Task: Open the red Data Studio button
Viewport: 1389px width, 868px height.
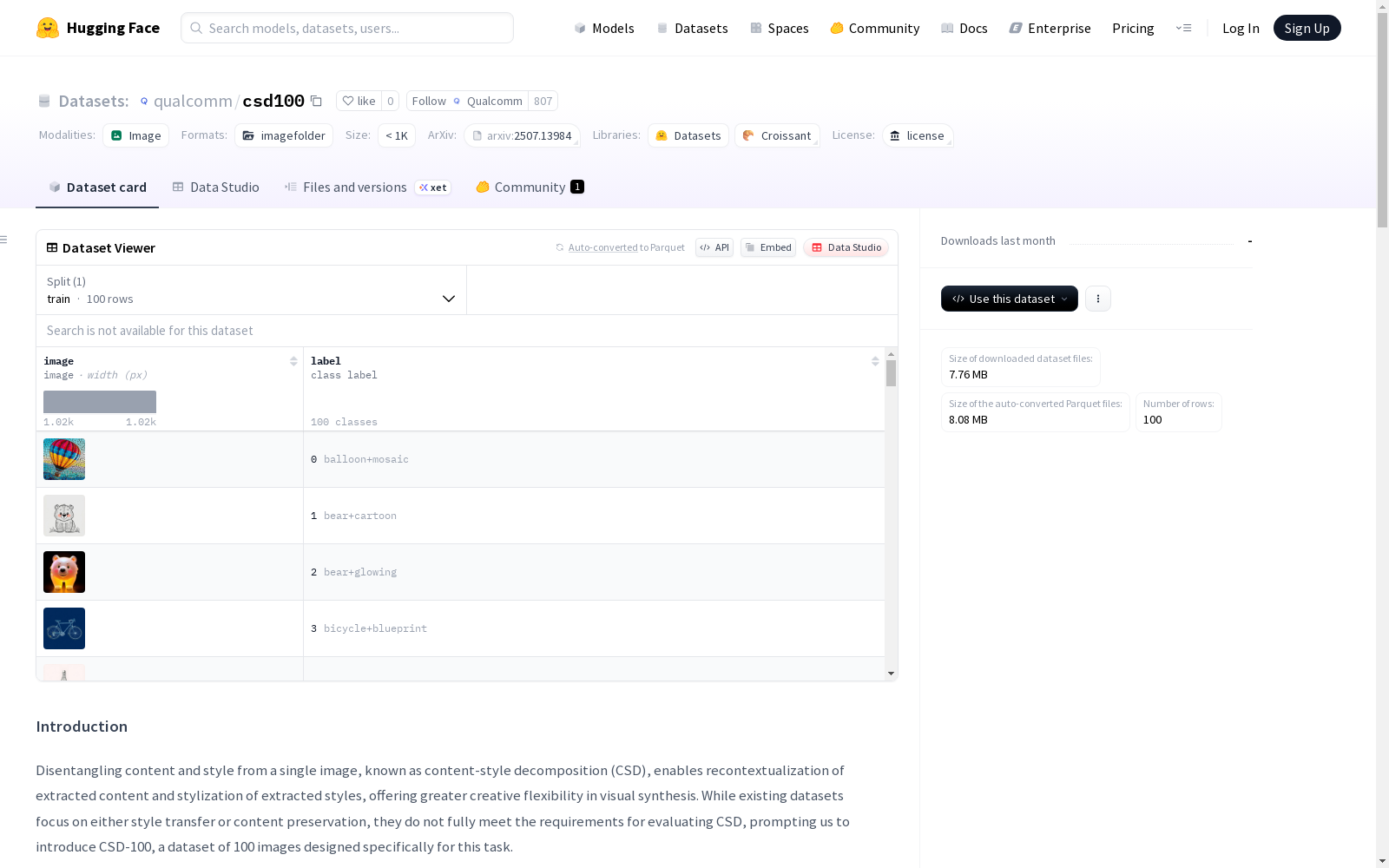Action: [x=846, y=247]
